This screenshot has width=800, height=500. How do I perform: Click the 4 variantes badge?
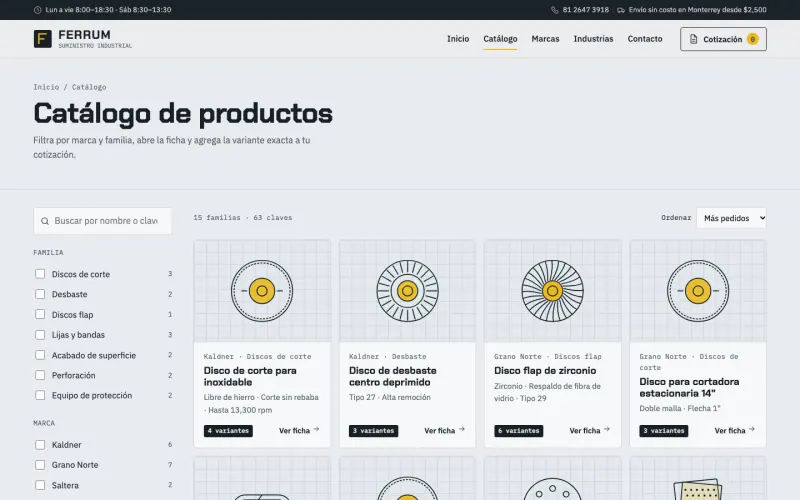click(228, 431)
